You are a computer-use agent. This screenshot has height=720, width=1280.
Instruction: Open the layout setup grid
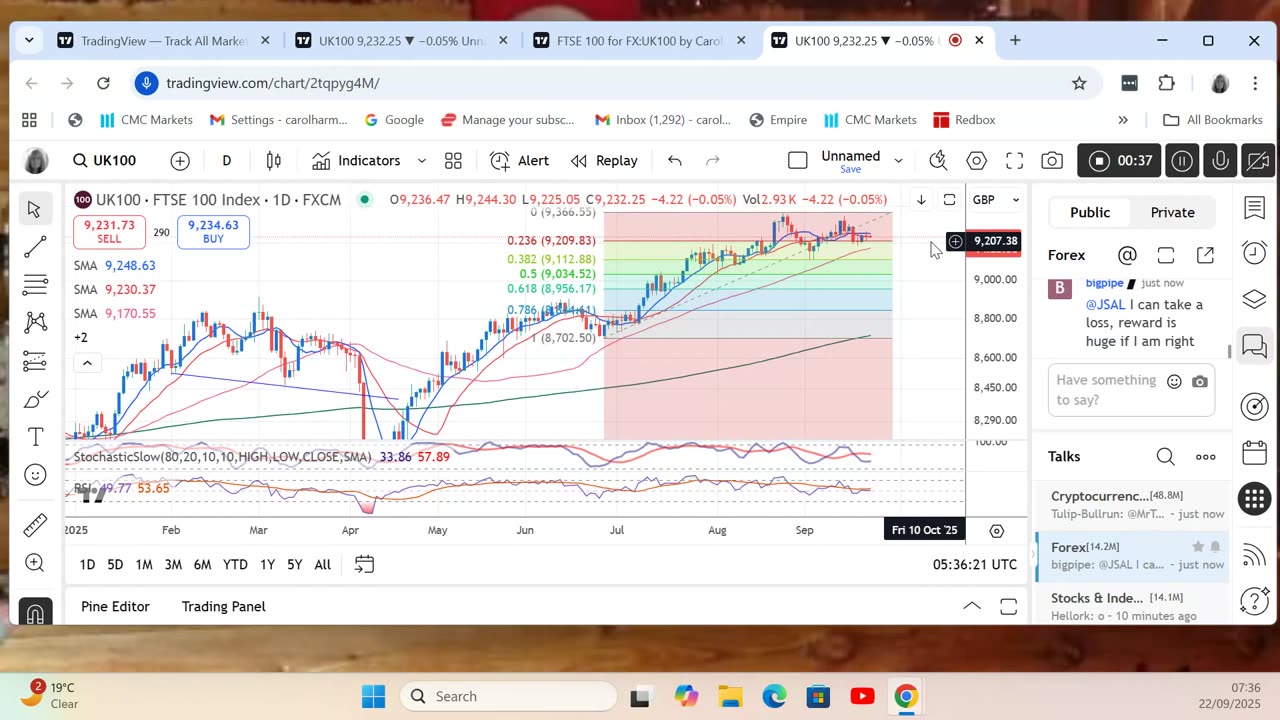click(453, 161)
